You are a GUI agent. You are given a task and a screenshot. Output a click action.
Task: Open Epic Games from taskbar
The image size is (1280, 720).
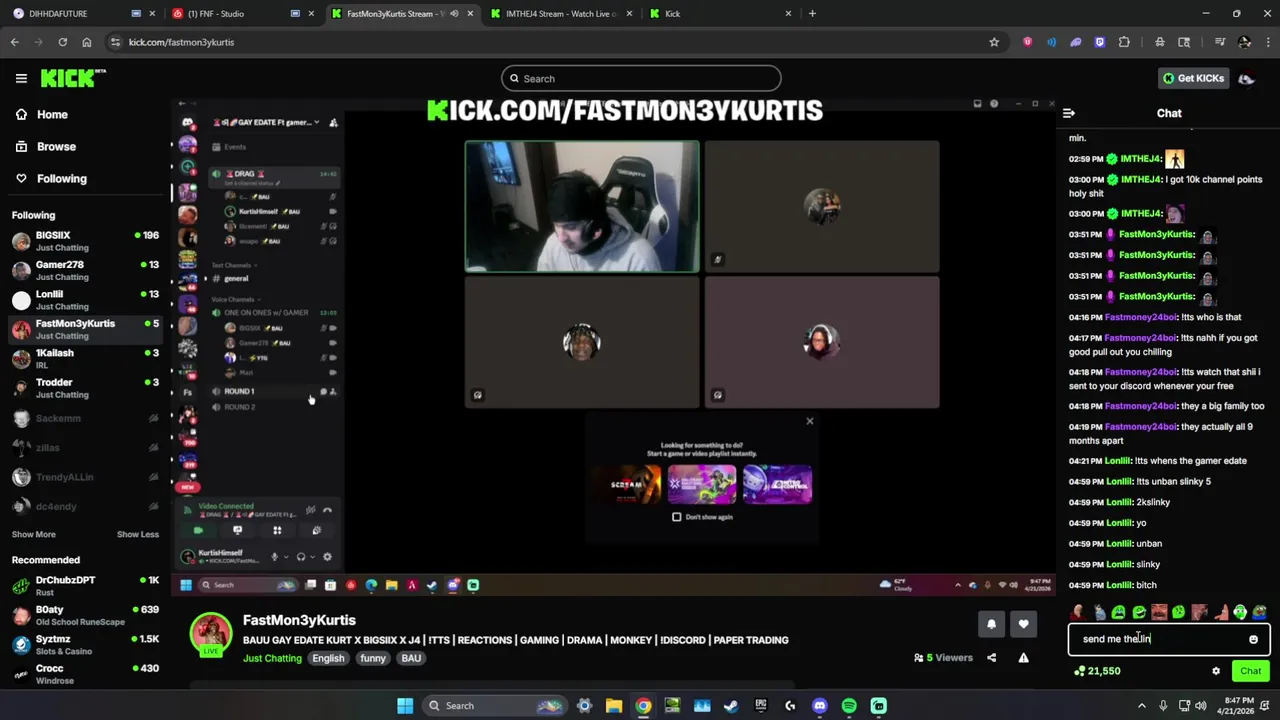[761, 706]
